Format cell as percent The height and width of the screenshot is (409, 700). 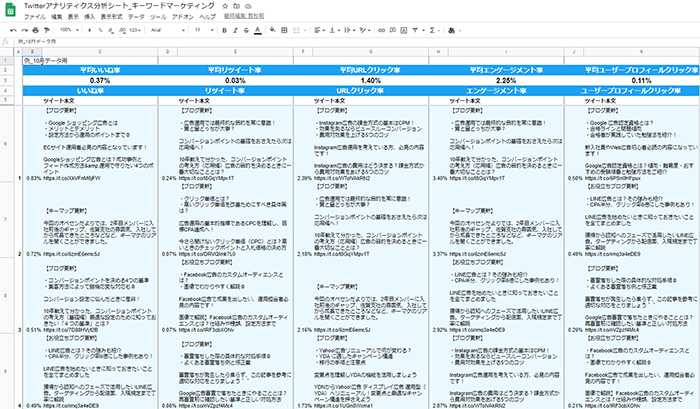tap(100, 30)
